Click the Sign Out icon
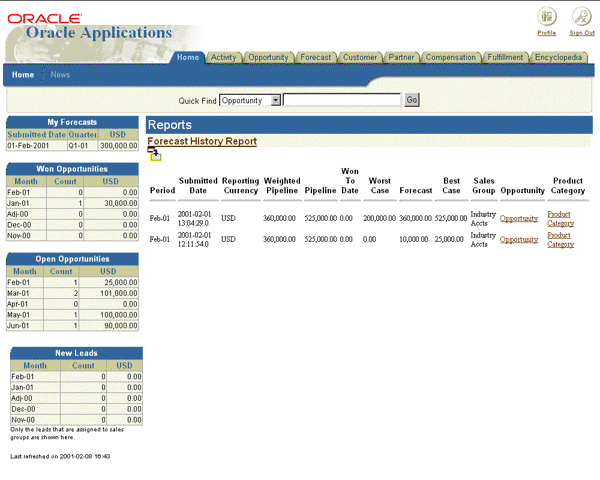Viewport: 600px width, 480px height. tap(582, 16)
